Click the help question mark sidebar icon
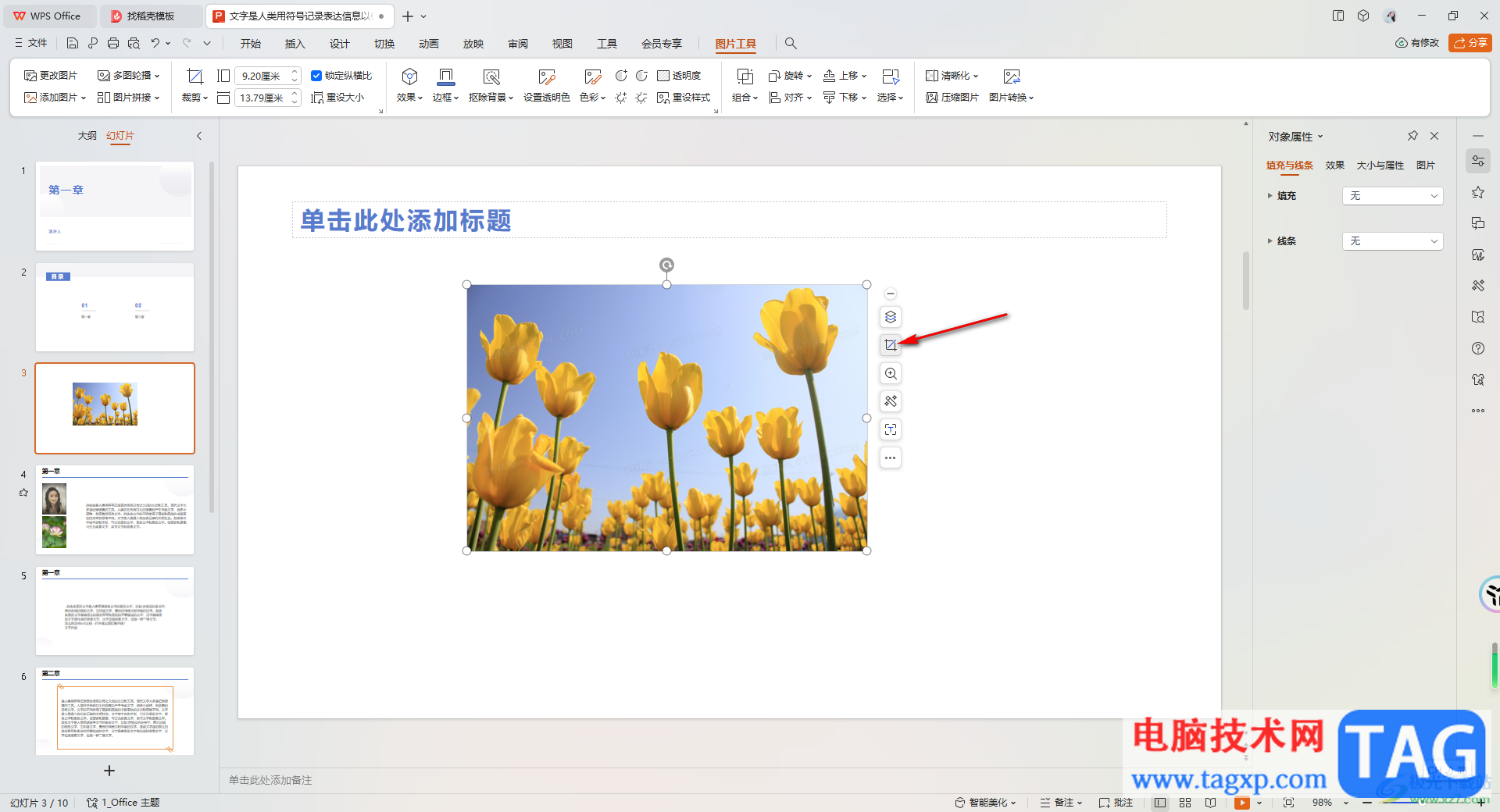Image resolution: width=1500 pixels, height=812 pixels. [1477, 348]
